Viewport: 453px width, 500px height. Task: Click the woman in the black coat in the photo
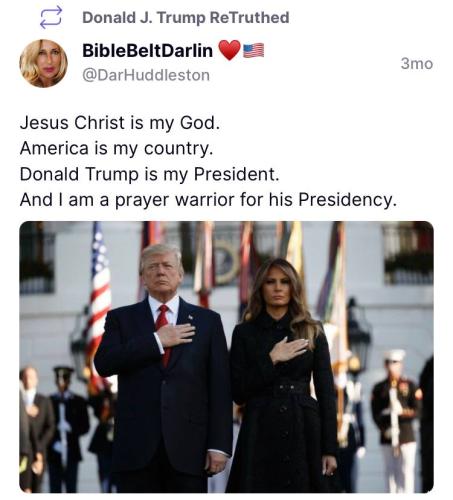[282, 377]
